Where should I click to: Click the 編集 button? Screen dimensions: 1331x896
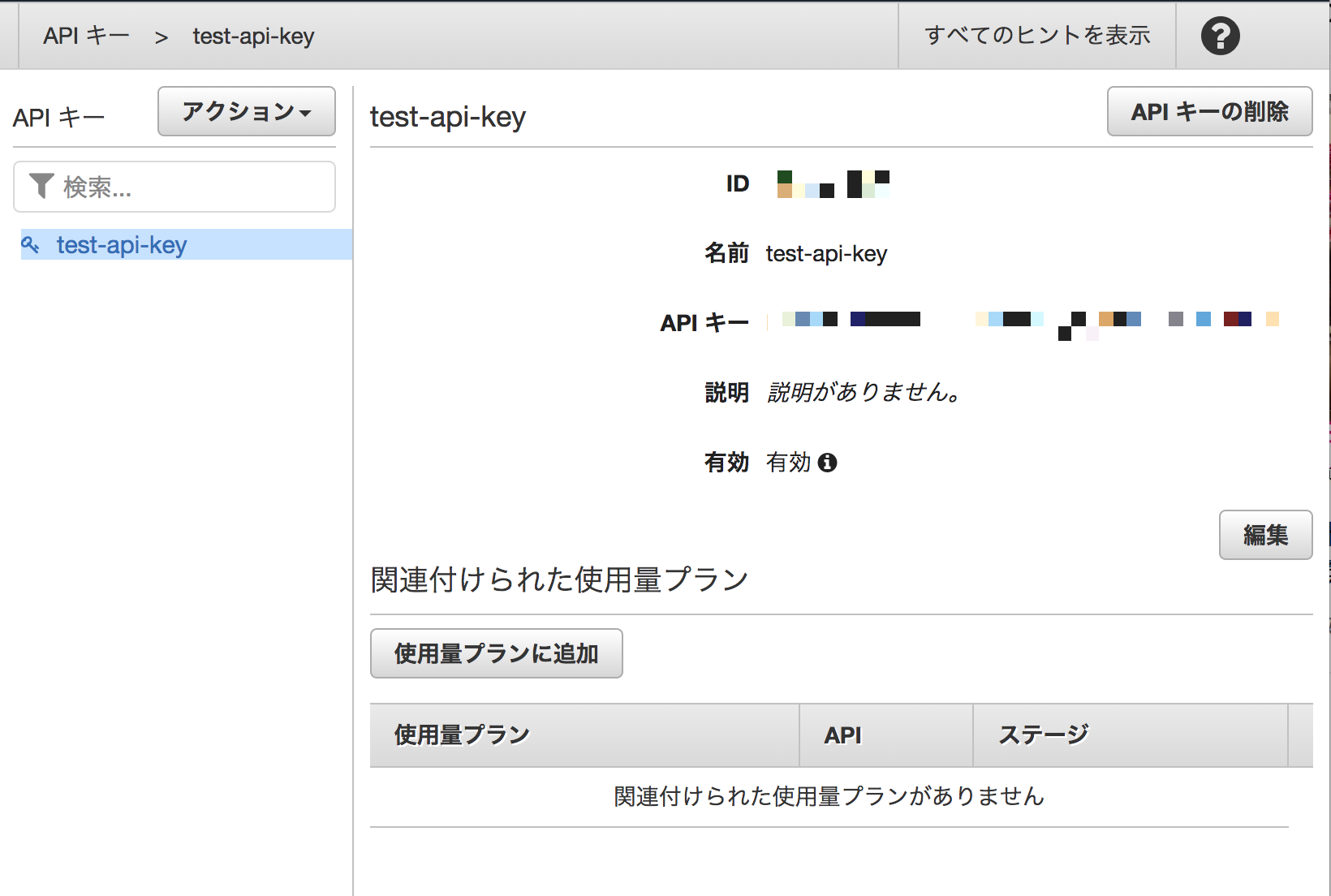pyautogui.click(x=1264, y=535)
